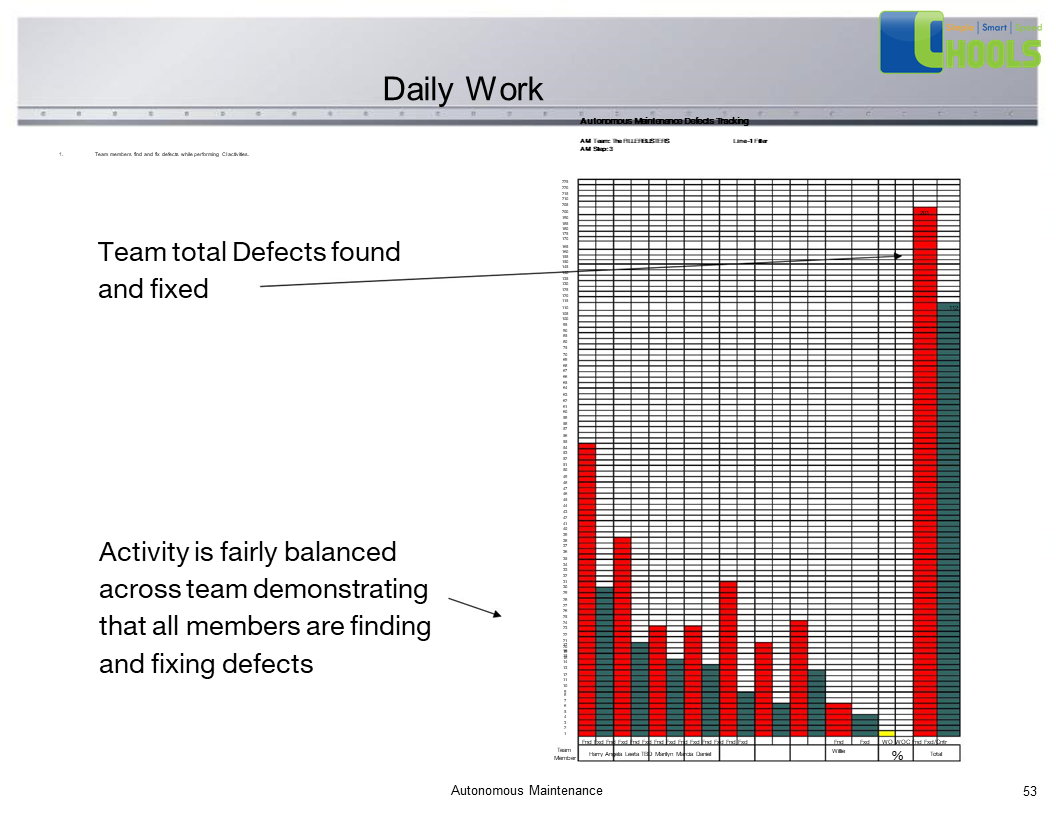
Task: Click the 'Autonomous Maintenance' footer text
Action: tap(527, 791)
